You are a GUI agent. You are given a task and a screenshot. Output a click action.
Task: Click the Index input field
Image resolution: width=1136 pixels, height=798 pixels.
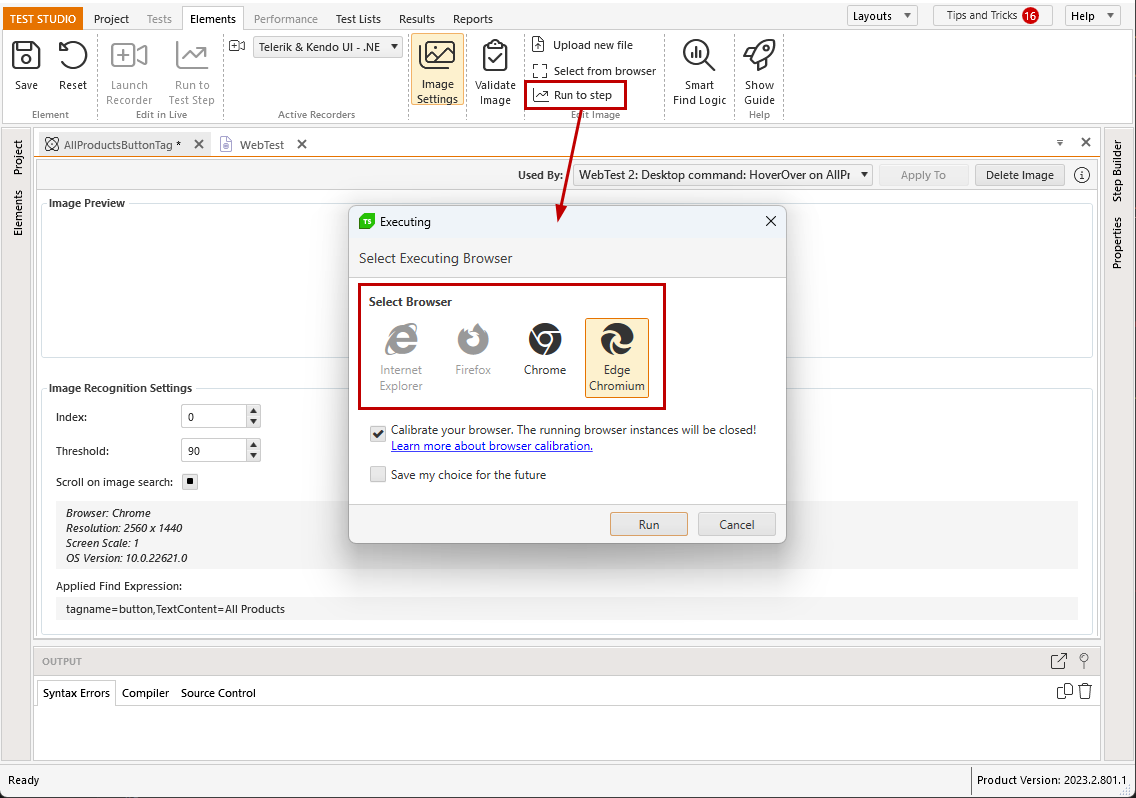tap(214, 416)
